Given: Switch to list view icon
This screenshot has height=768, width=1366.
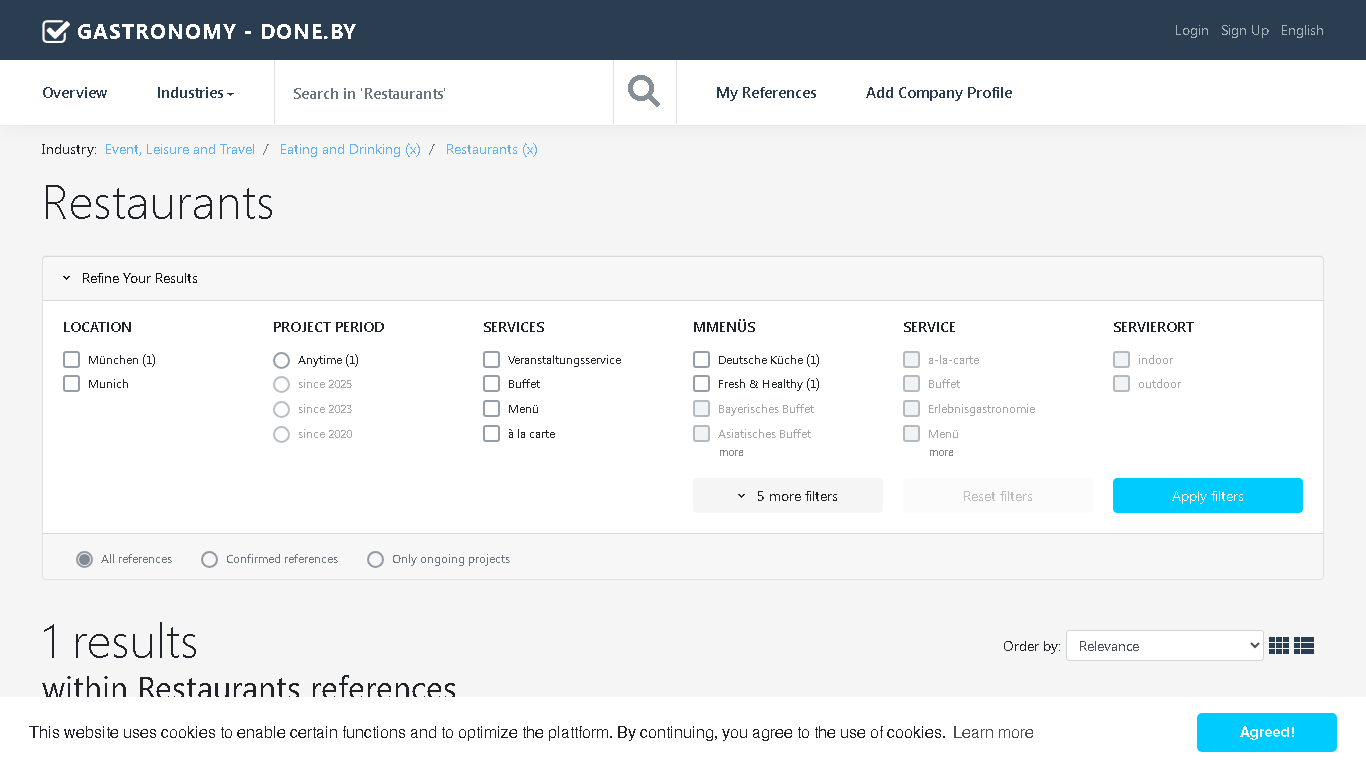Looking at the screenshot, I should (1304, 646).
